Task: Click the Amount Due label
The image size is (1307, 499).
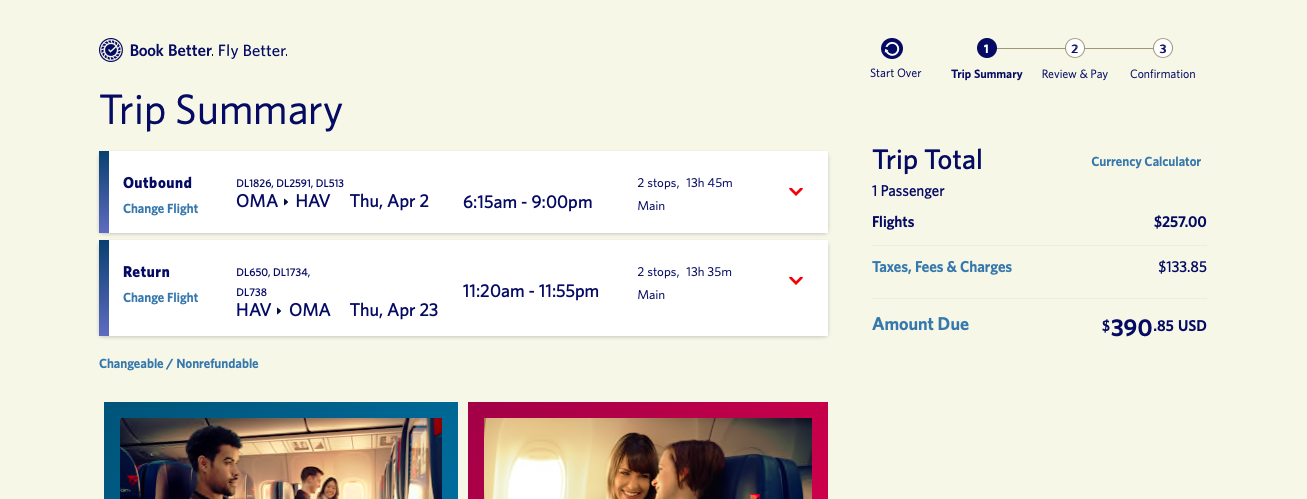Action: [920, 324]
